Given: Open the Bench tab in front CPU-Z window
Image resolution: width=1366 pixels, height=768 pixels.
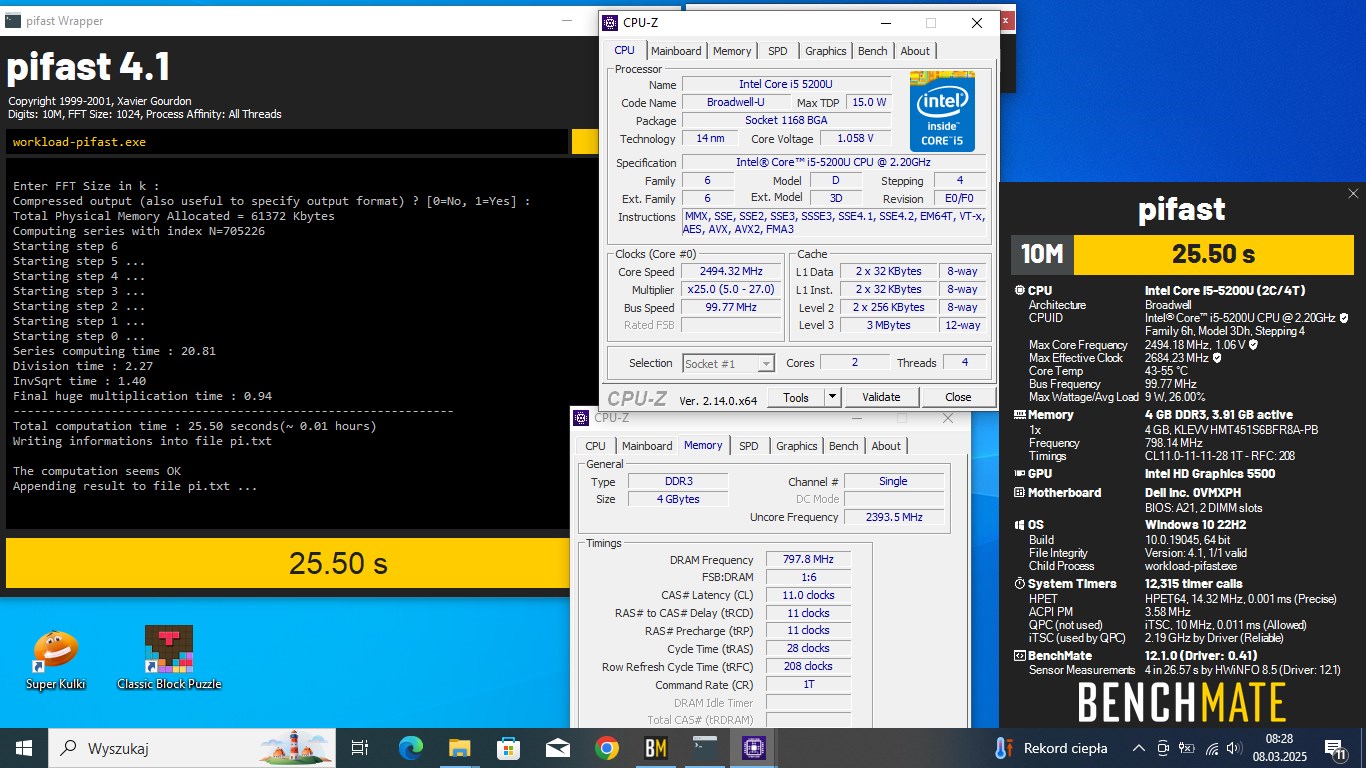Looking at the screenshot, I should click(872, 51).
